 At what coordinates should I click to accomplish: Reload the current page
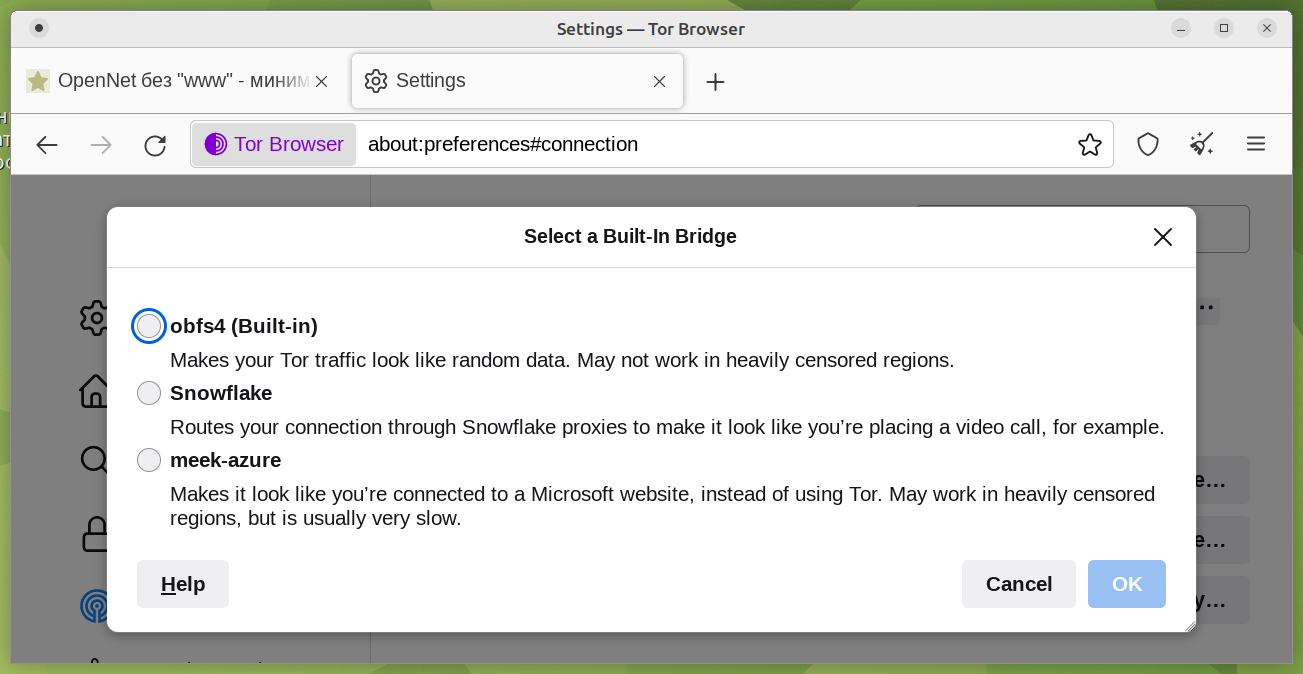click(x=155, y=145)
